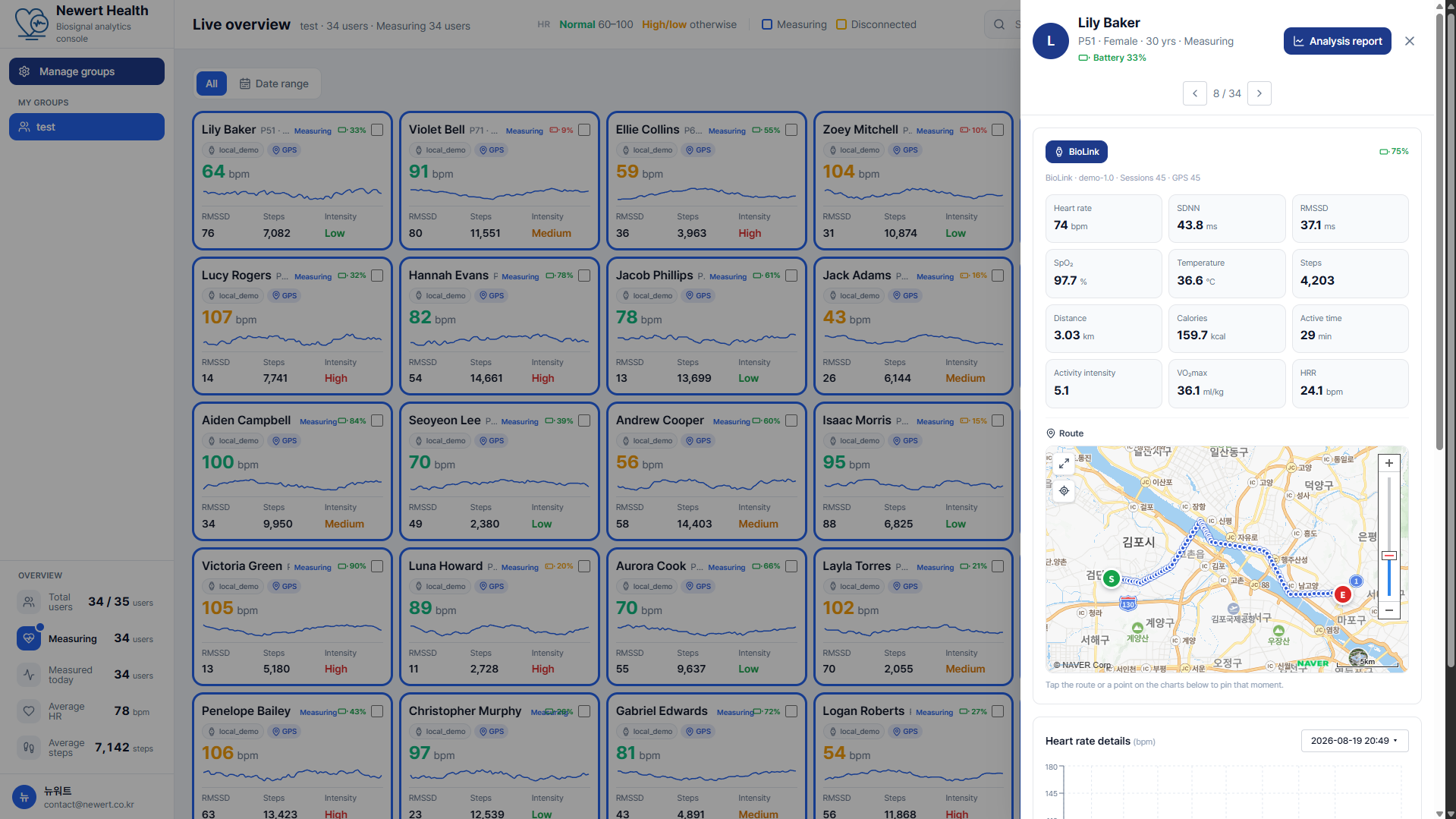Click the Average HR heart icon
Screen dimensions: 1456x819
pyautogui.click(x=29, y=711)
